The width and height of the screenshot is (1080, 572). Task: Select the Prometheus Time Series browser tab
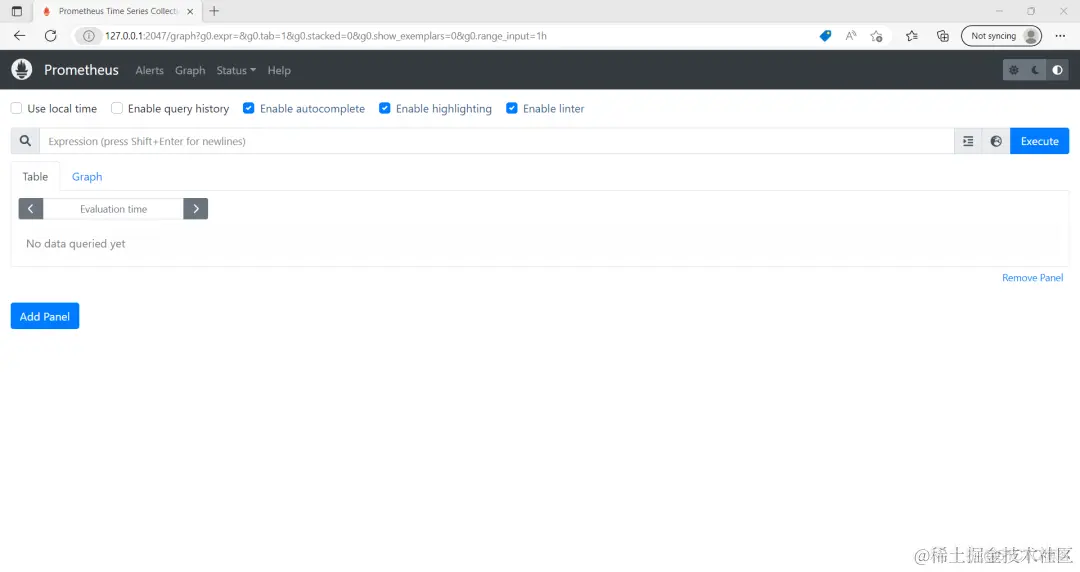tap(118, 11)
